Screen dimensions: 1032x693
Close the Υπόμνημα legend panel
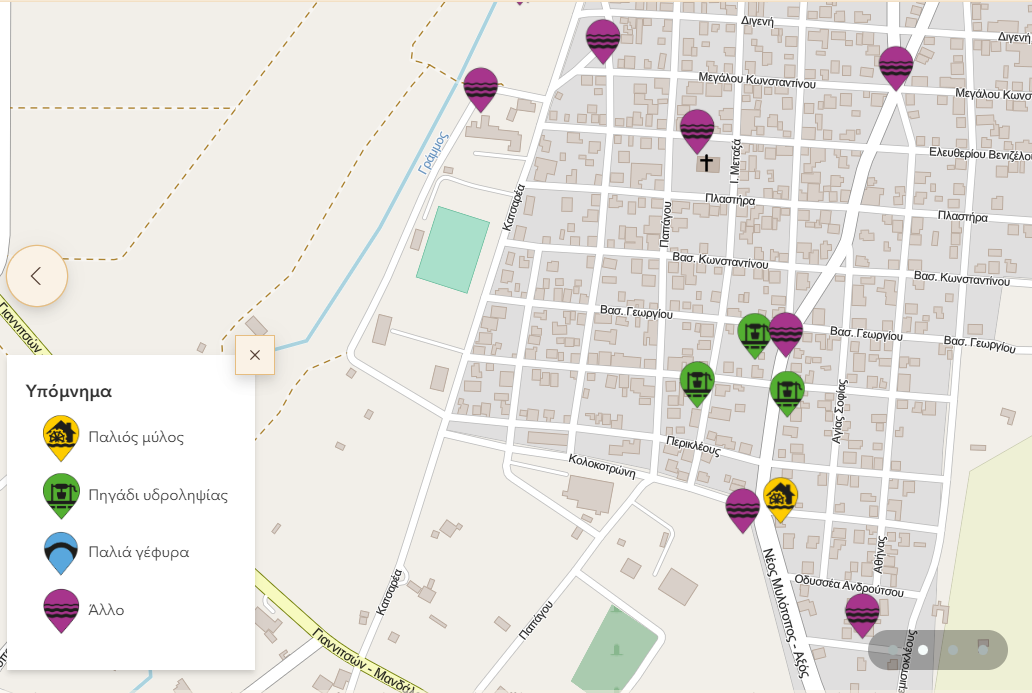point(255,355)
